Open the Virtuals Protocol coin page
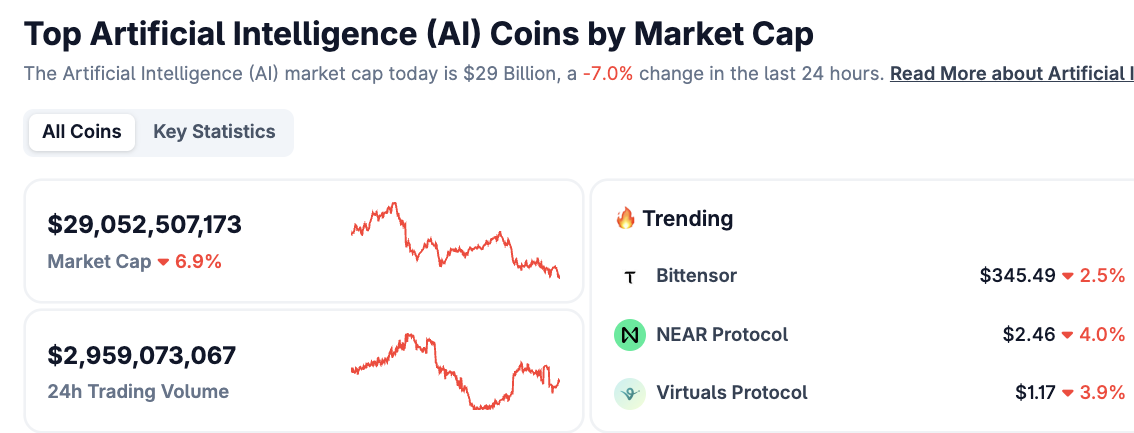The height and width of the screenshot is (433, 1134). pyautogui.click(x=732, y=393)
